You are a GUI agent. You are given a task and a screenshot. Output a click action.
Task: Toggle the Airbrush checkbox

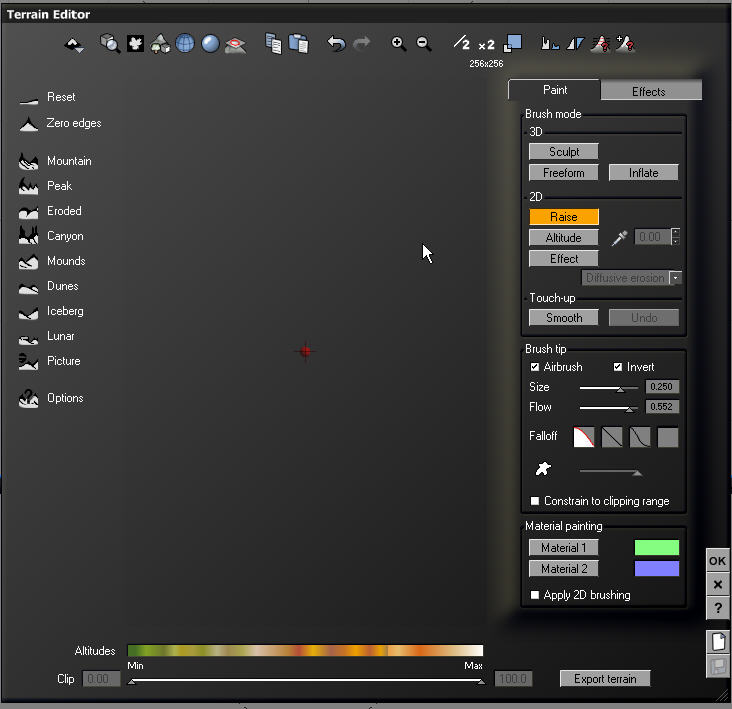click(x=535, y=367)
